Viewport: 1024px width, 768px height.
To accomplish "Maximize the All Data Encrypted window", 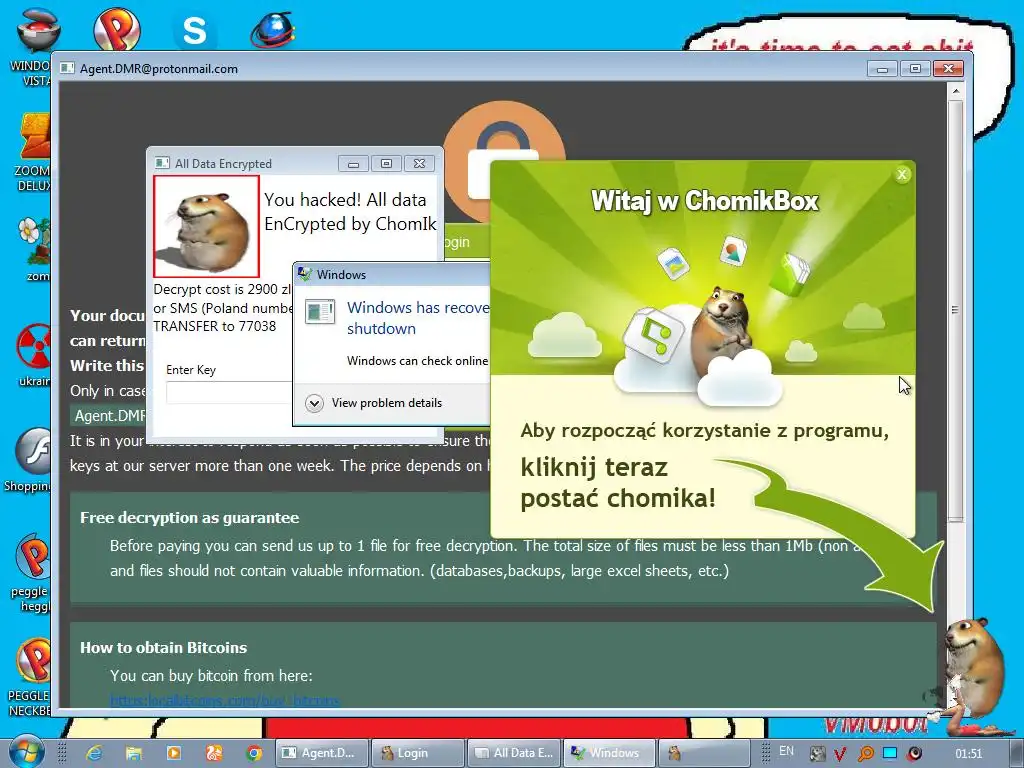I will [387, 164].
